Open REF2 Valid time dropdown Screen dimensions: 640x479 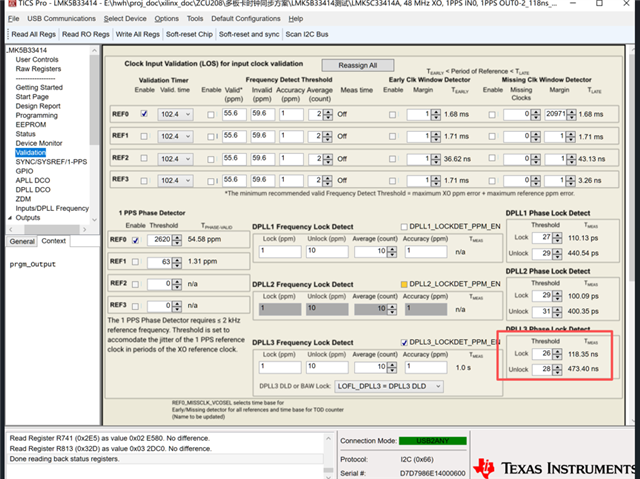pyautogui.click(x=175, y=158)
